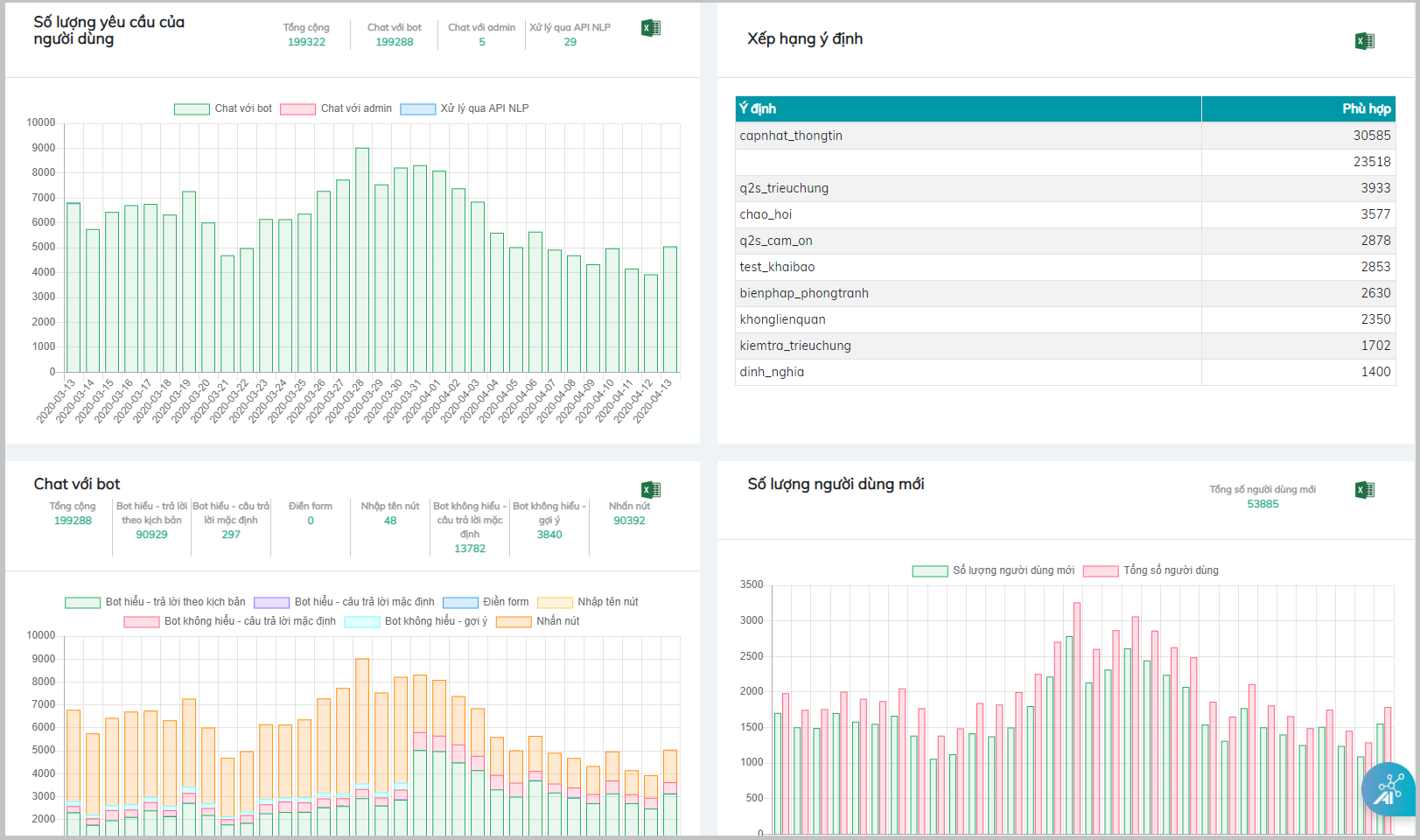1420x840 pixels.
Task: Click the Xử lý qua API NLP value 29
Action: point(570,42)
